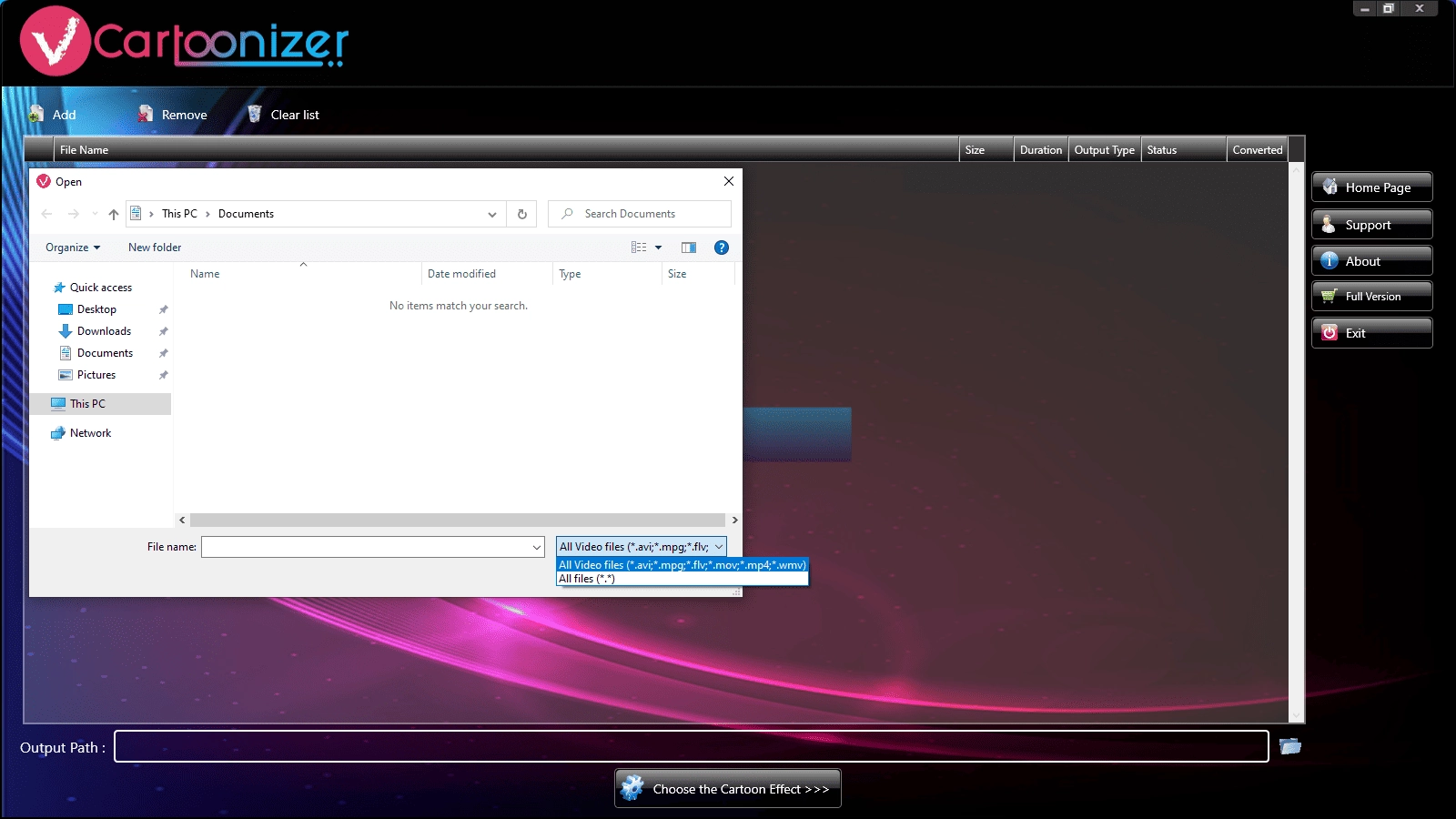Click the Refresh icon in address bar
Viewport: 1456px width, 819px height.
pyautogui.click(x=522, y=215)
